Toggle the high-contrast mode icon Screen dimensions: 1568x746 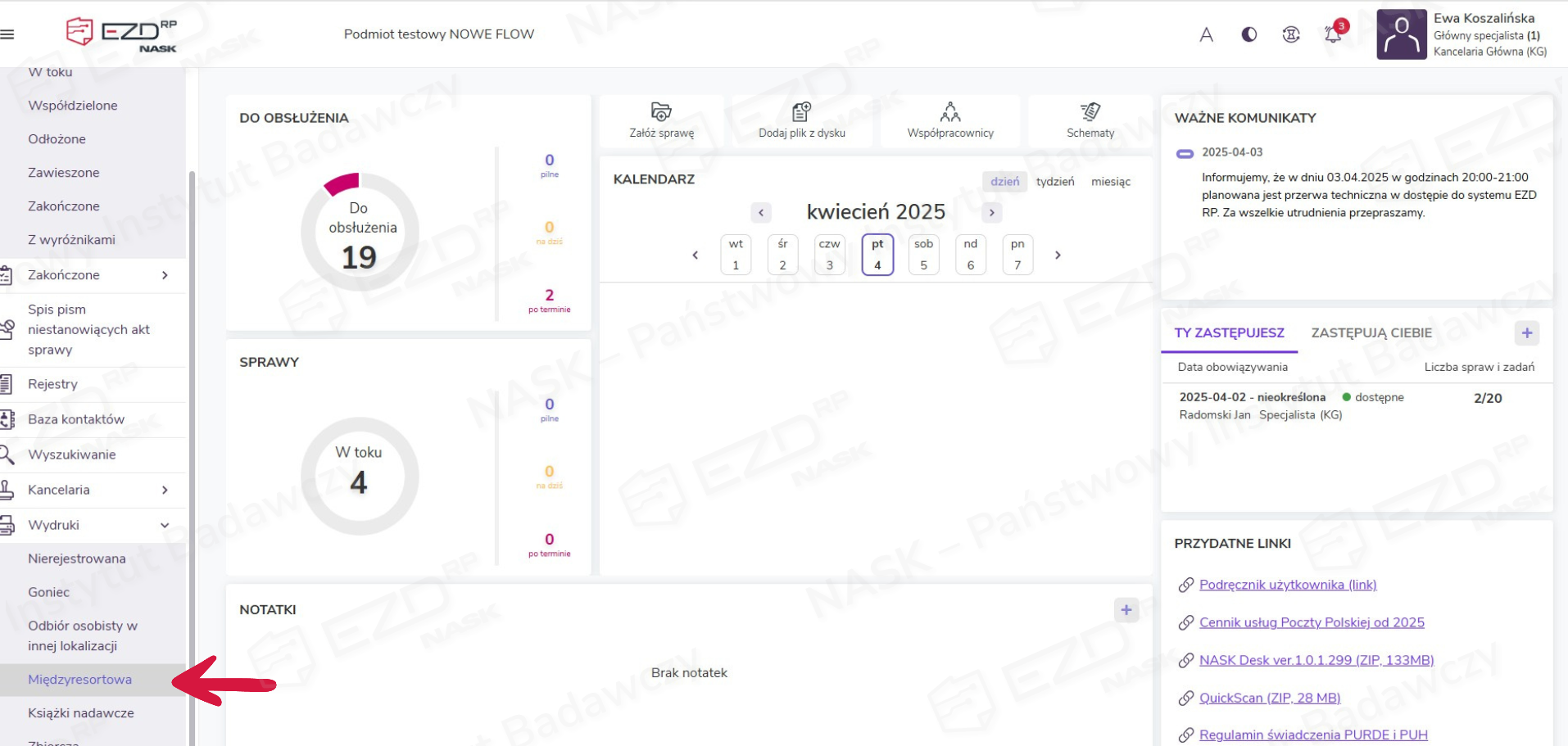[x=1249, y=34]
